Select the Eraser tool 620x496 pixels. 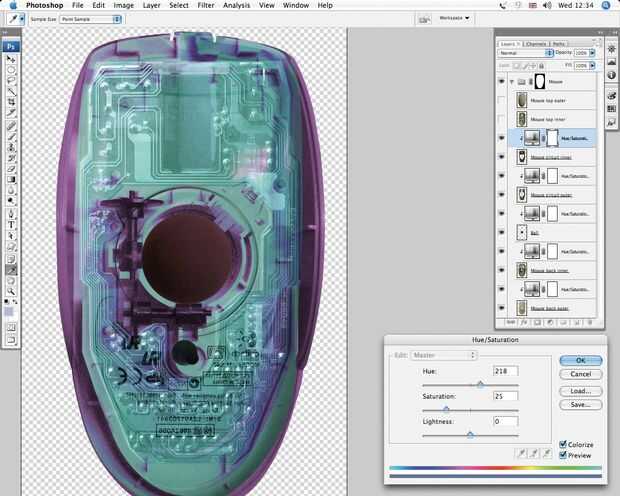(x=11, y=169)
